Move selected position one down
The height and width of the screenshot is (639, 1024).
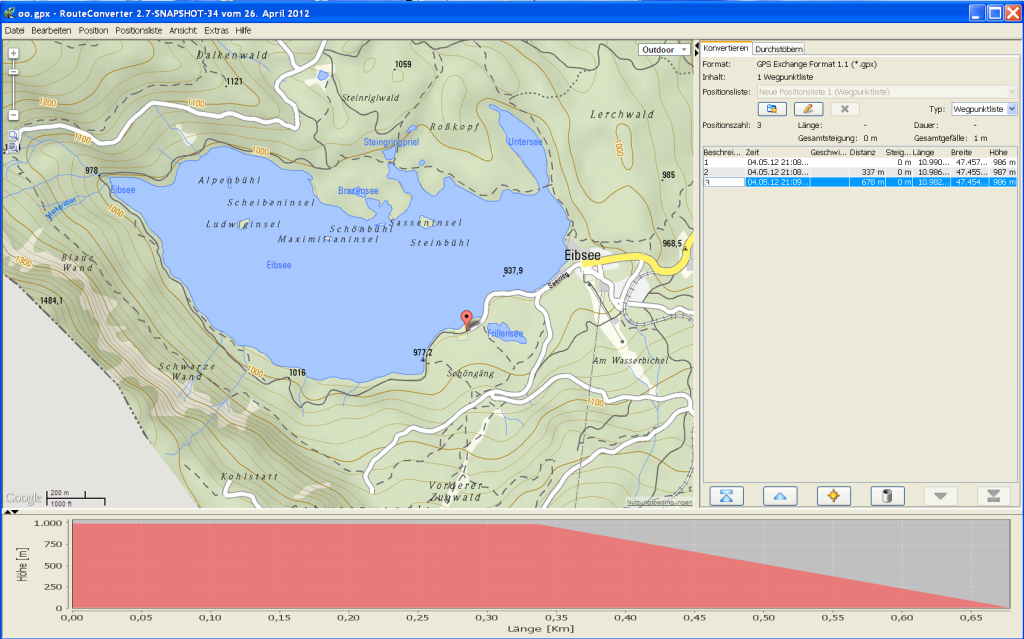[x=940, y=496]
